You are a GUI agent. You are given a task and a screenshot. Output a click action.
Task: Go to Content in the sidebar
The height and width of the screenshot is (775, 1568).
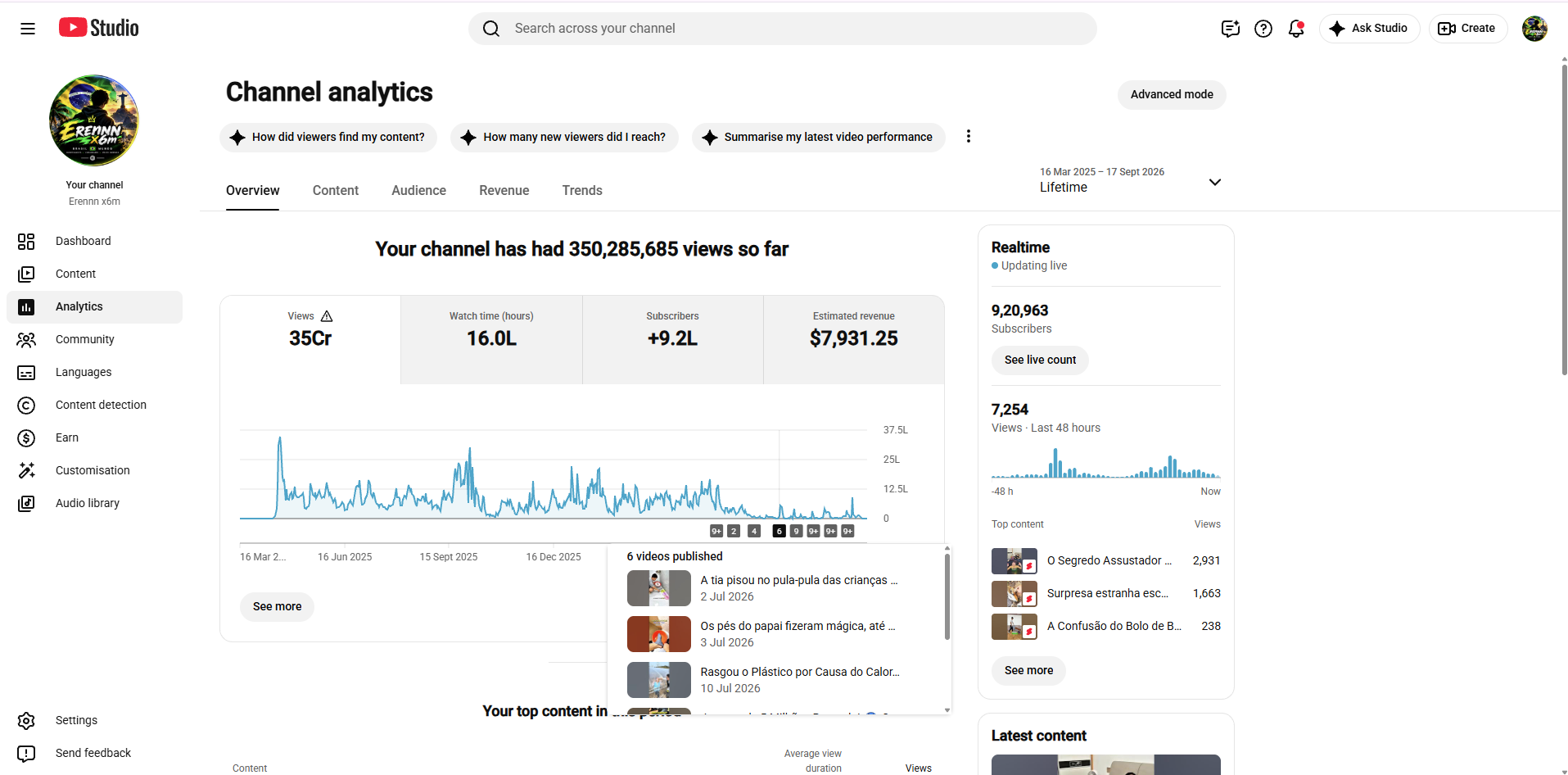click(x=94, y=274)
